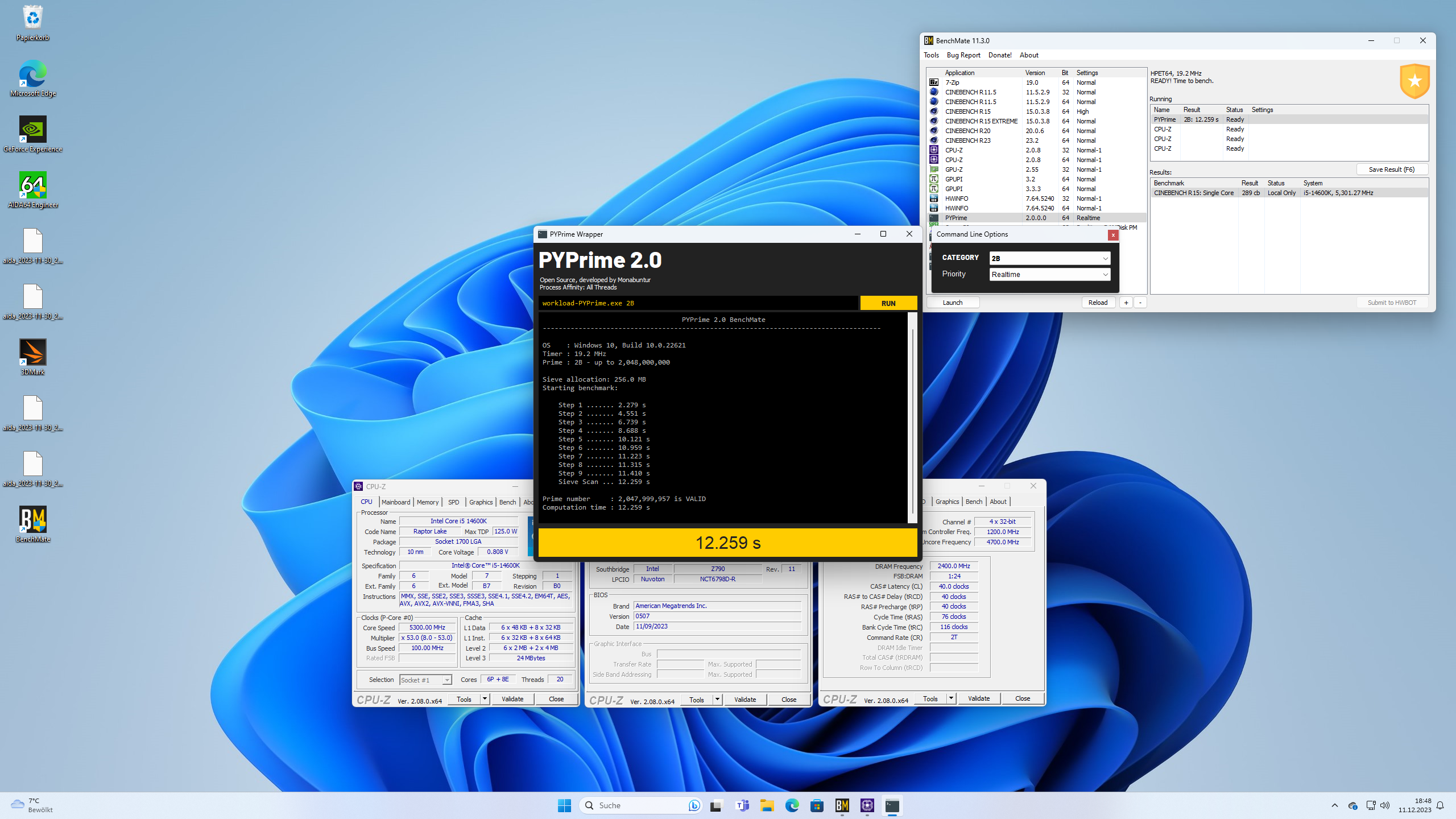The image size is (1456, 819).
Task: Click the CPU-Z icon in the application list
Action: [933, 150]
